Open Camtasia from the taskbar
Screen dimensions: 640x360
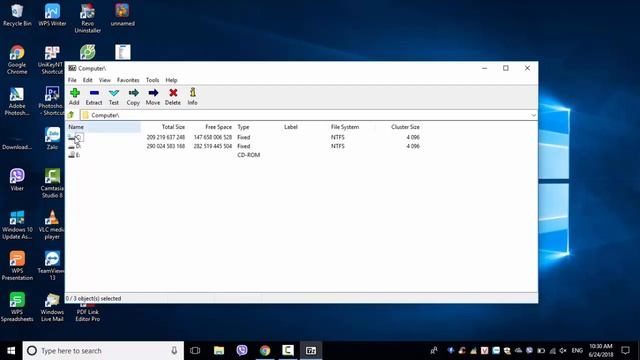(x=288, y=351)
